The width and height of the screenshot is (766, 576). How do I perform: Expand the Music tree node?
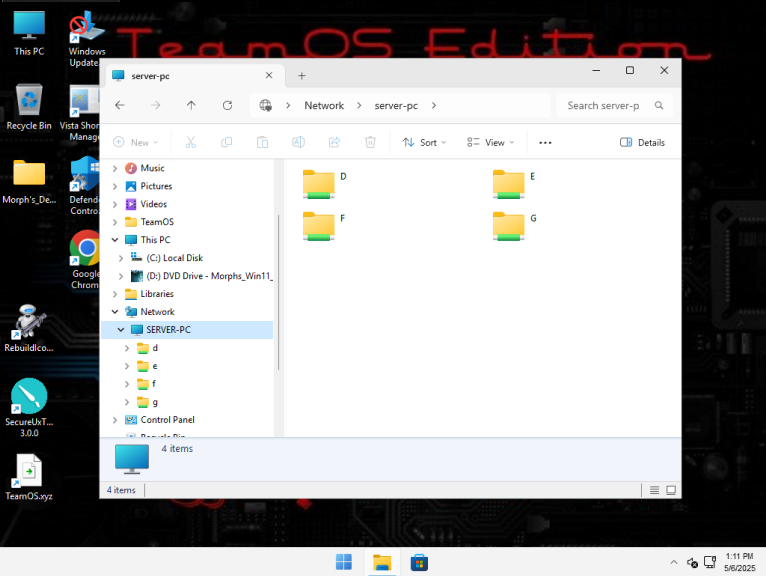tap(115, 168)
